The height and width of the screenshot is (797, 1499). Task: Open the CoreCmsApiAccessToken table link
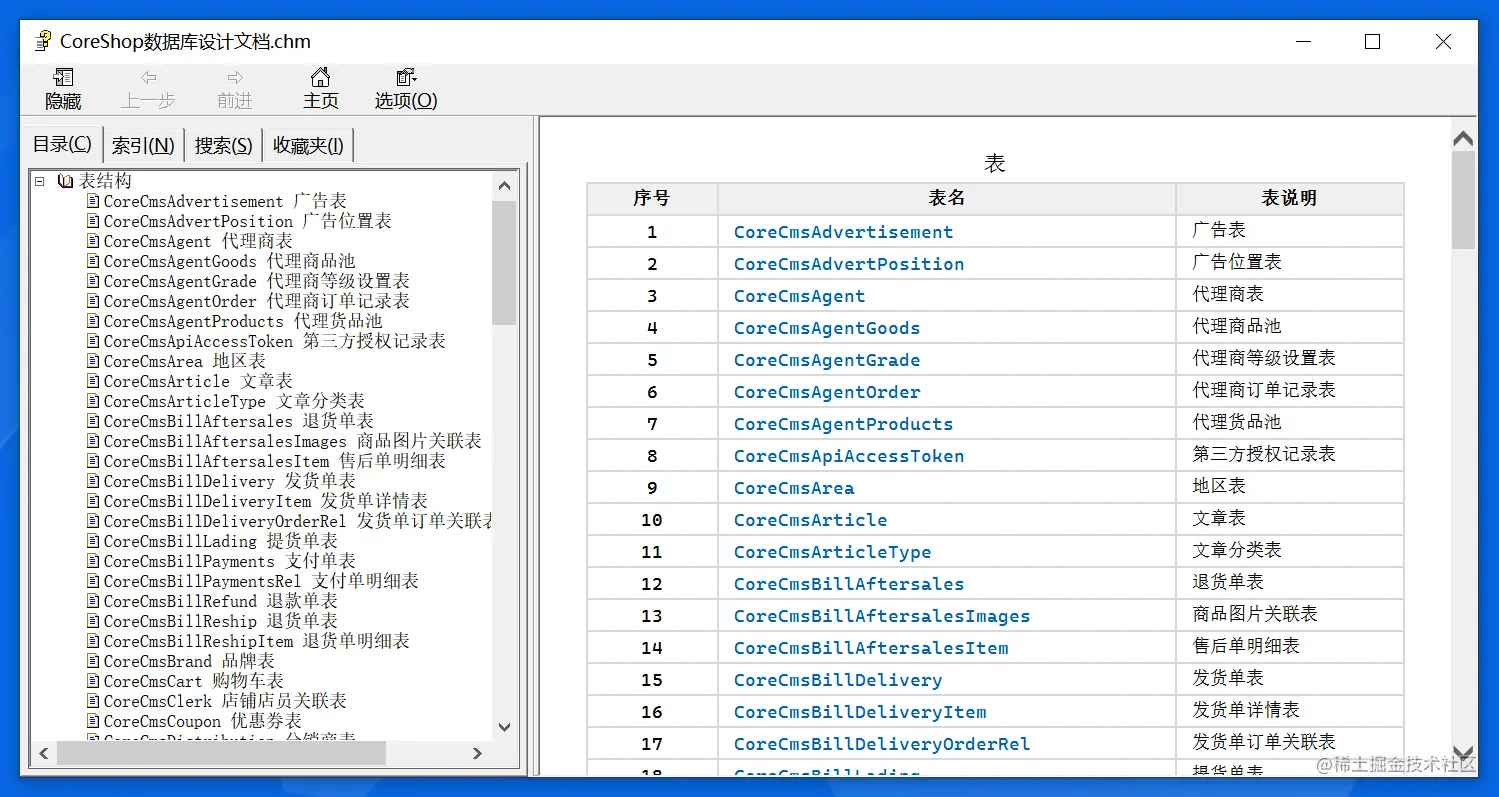[x=849, y=456]
